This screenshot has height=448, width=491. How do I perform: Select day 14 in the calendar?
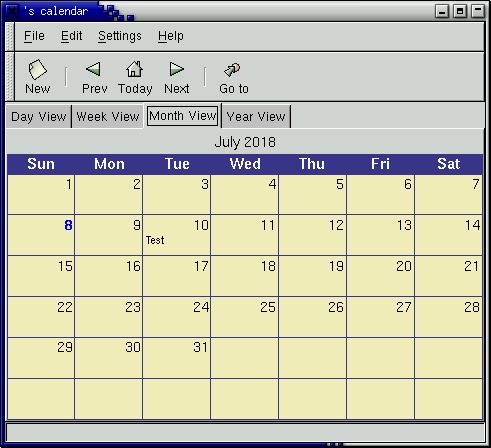pyautogui.click(x=449, y=235)
